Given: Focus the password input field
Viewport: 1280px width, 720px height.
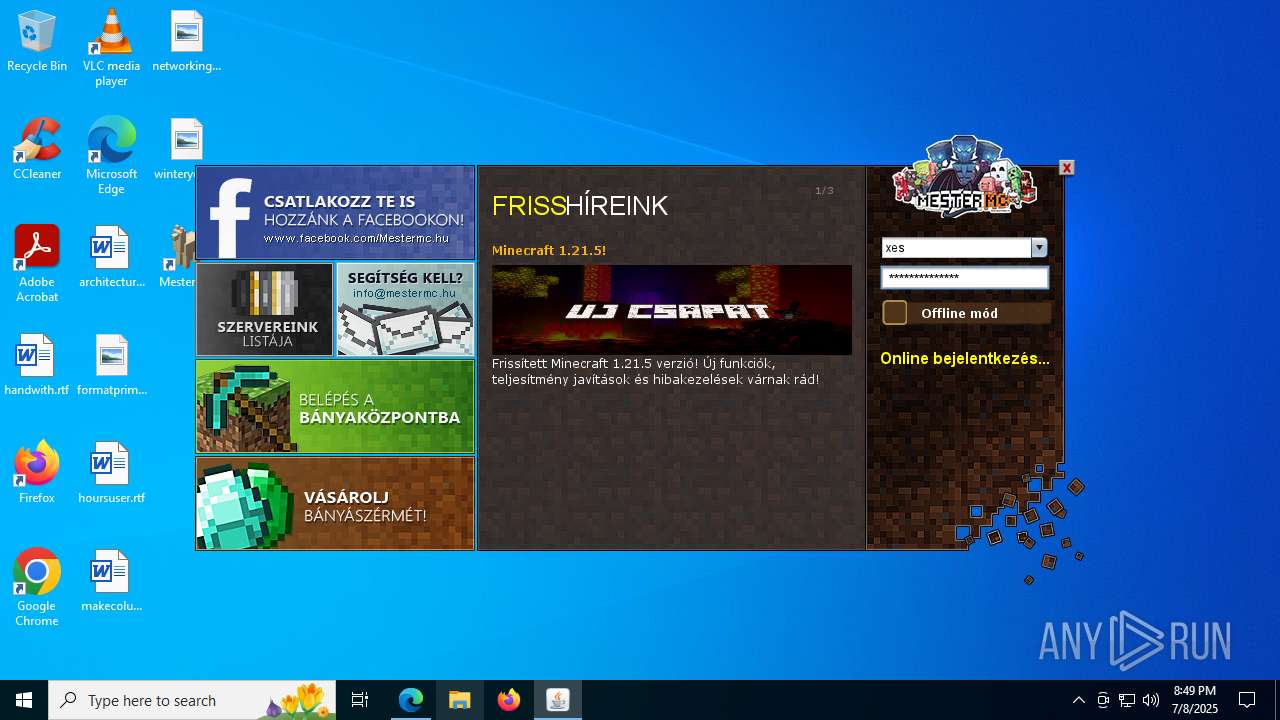Looking at the screenshot, I should pyautogui.click(x=965, y=277).
